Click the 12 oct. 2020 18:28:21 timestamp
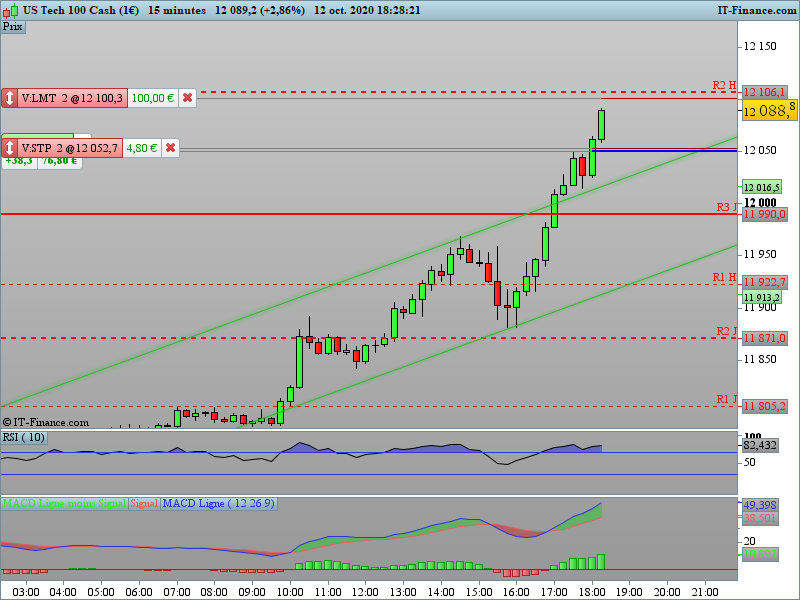This screenshot has height=600, width=800. (367, 10)
